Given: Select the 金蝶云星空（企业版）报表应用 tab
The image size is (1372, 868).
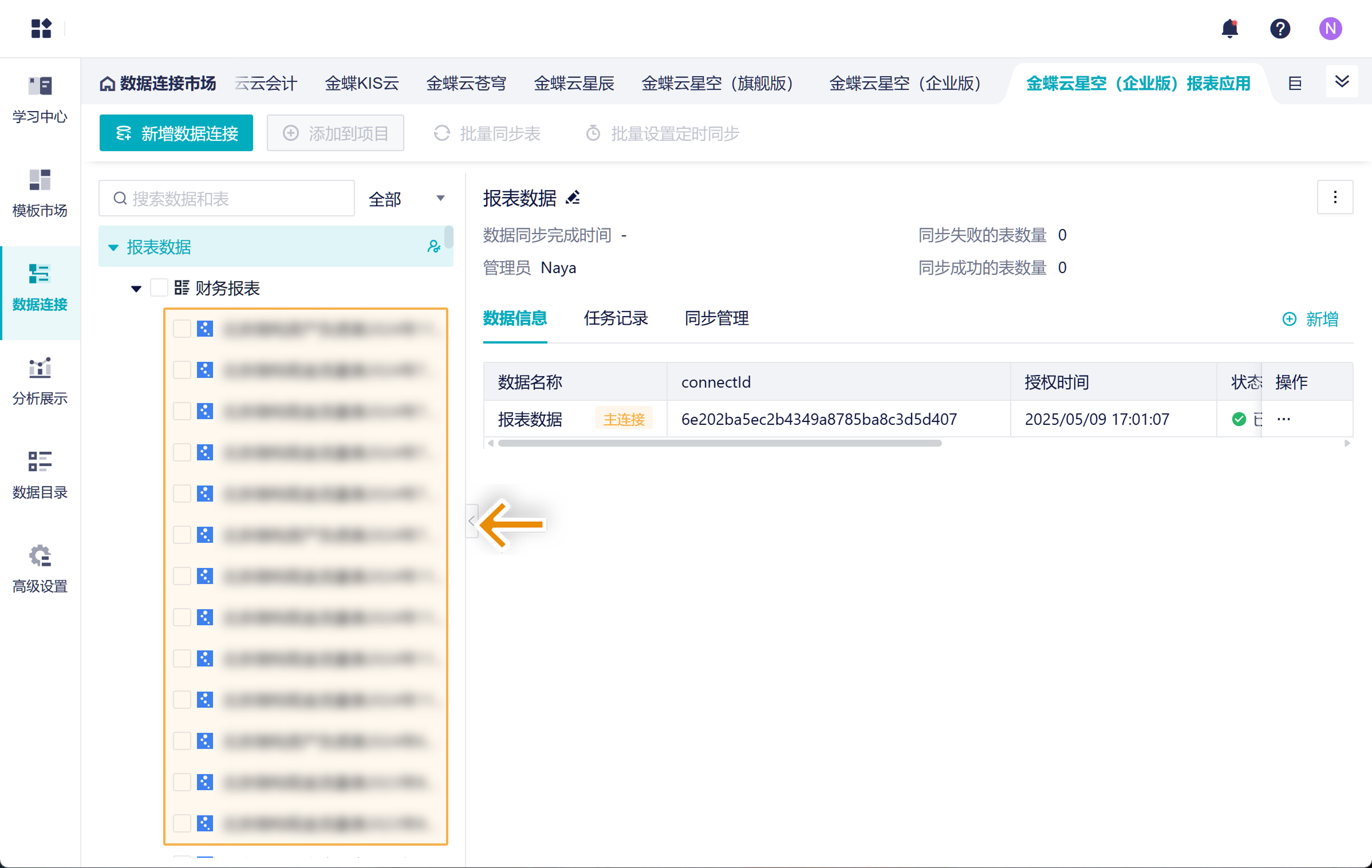Looking at the screenshot, I should coord(1138,84).
